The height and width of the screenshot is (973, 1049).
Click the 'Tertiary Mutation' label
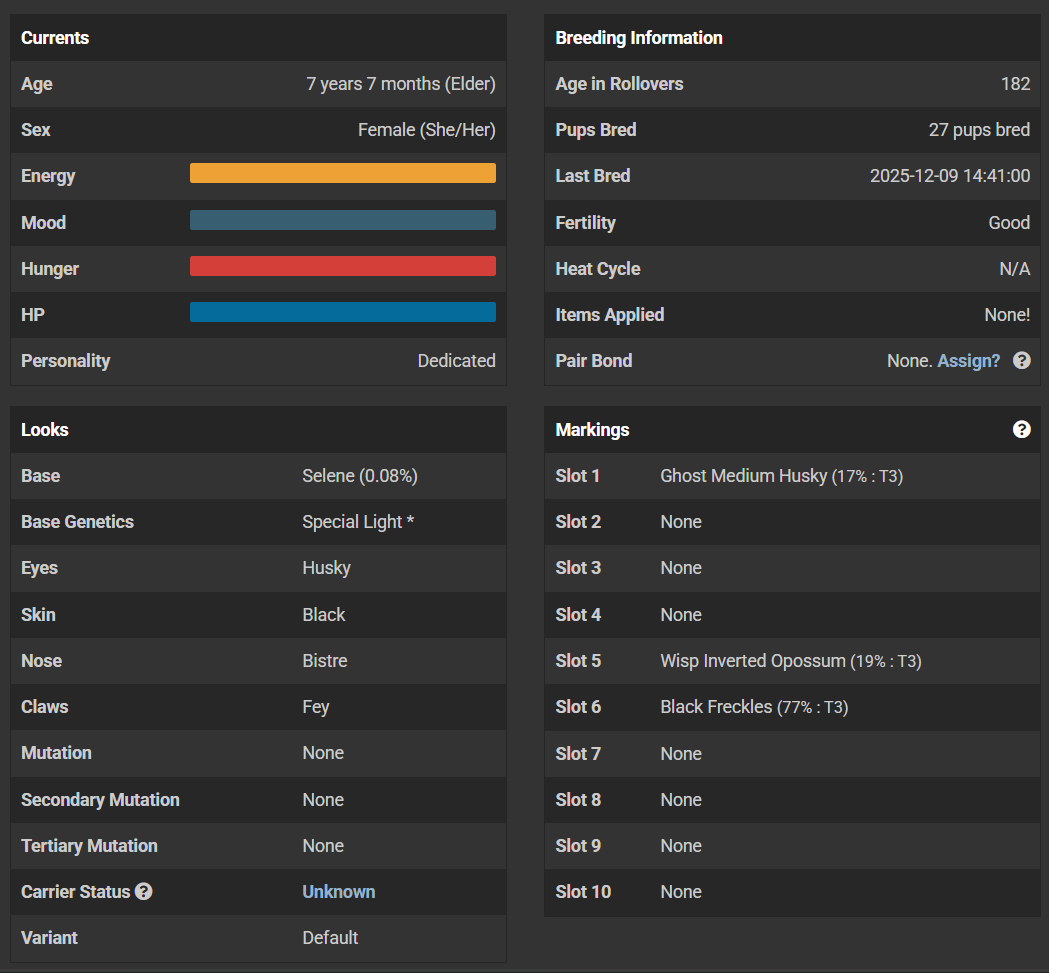(89, 846)
